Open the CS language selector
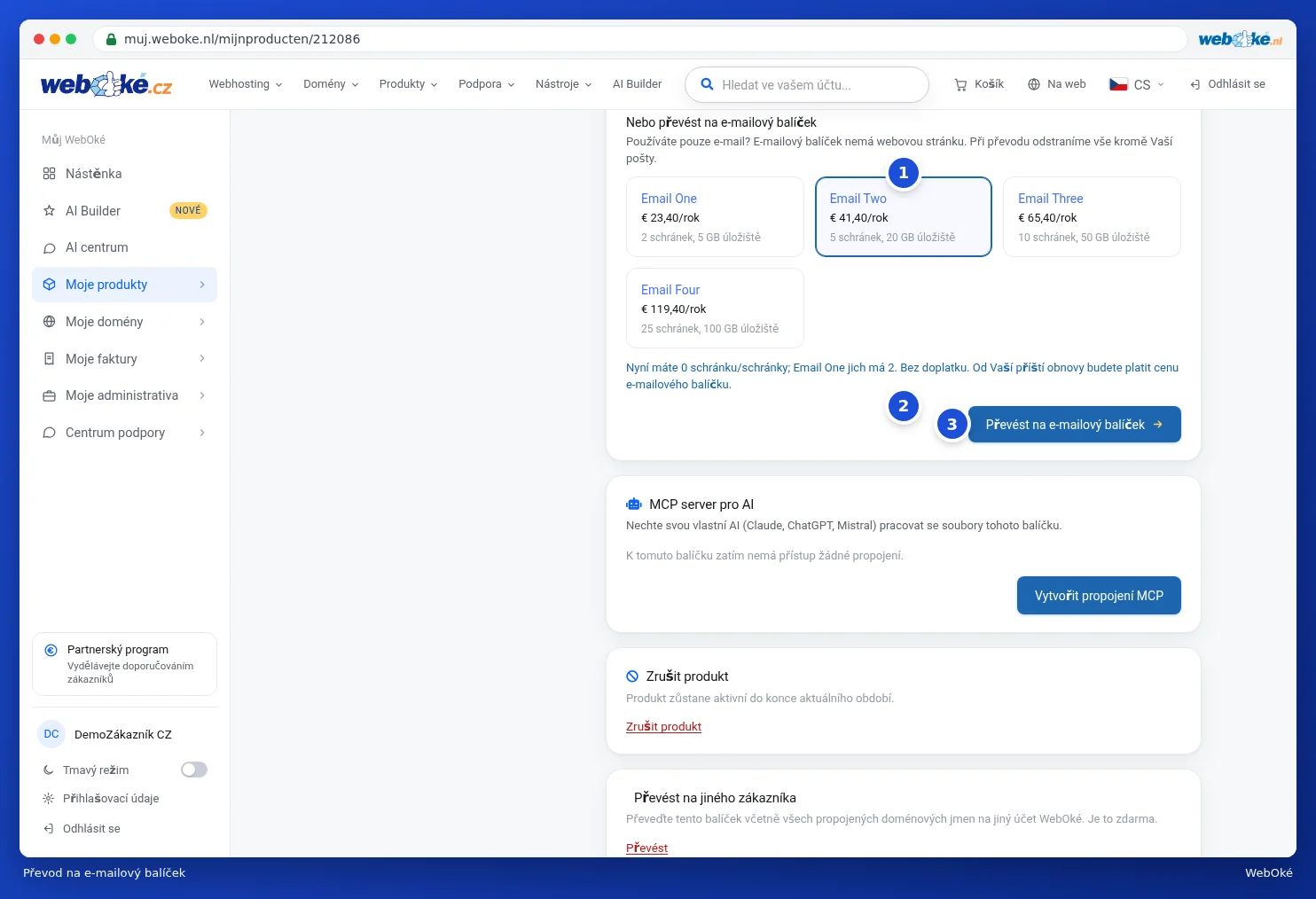Image resolution: width=1316 pixels, height=899 pixels. click(1137, 84)
